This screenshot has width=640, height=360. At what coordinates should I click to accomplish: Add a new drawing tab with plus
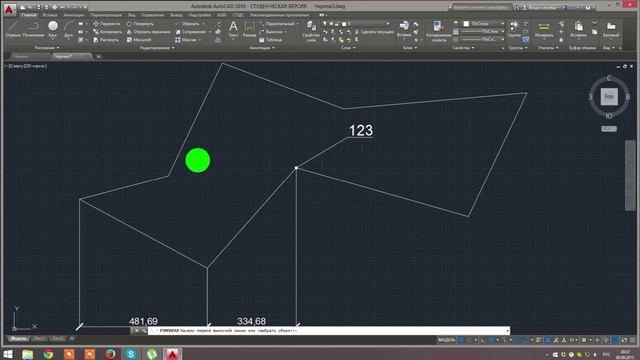tap(98, 56)
